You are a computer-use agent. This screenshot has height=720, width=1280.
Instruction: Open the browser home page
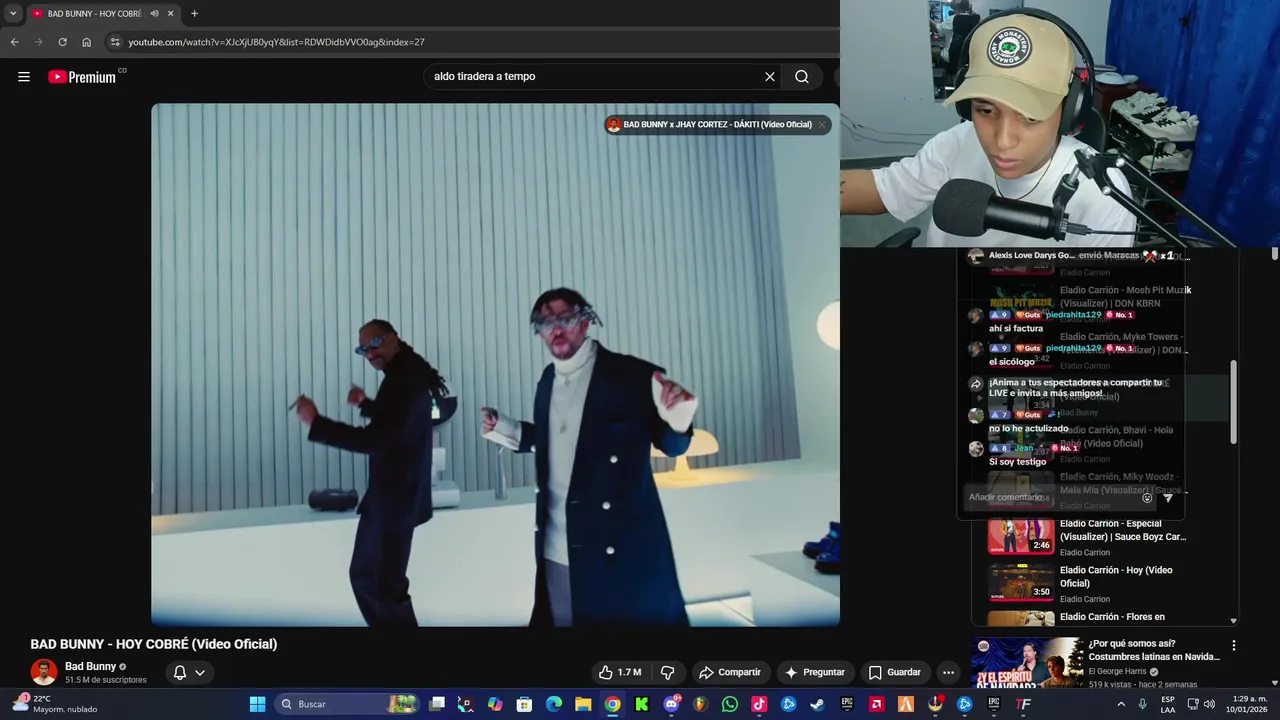tap(87, 42)
